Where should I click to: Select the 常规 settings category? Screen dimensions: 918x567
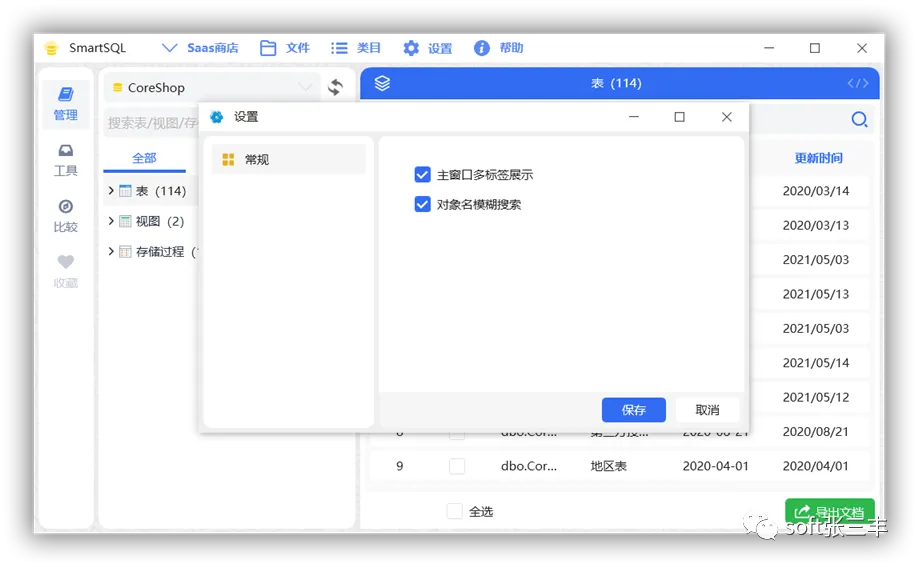point(288,159)
